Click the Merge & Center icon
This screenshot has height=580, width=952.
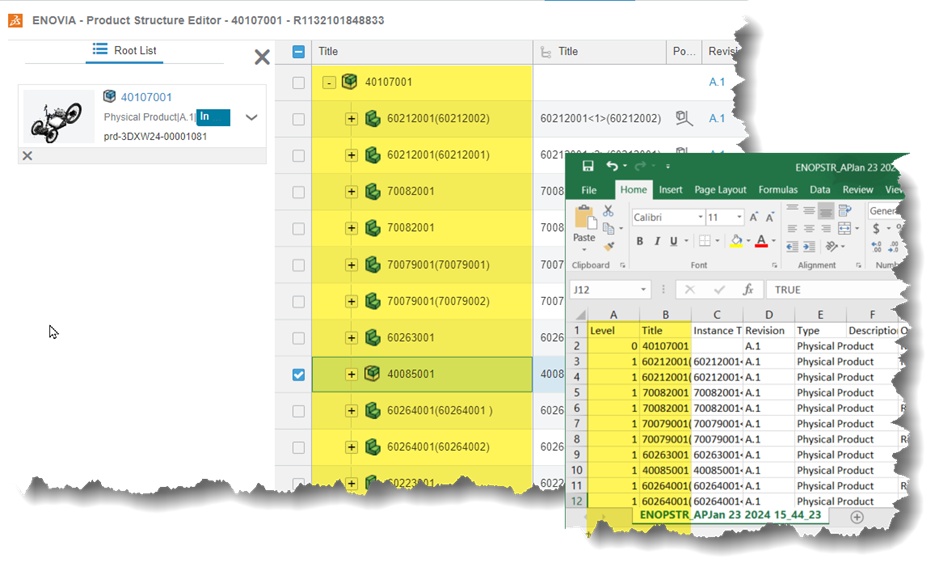pos(844,228)
